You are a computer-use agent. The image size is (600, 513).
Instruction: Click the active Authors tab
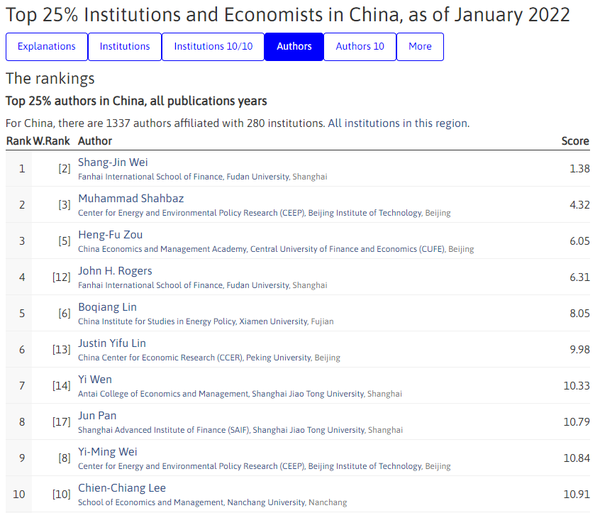tap(294, 46)
